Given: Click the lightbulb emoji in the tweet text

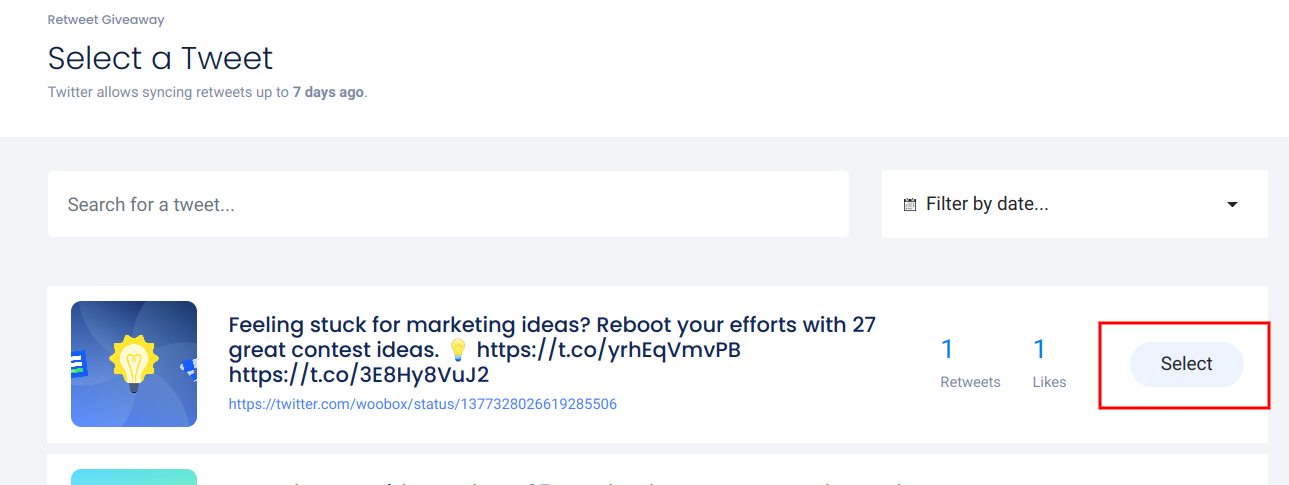Looking at the screenshot, I should pos(458,350).
